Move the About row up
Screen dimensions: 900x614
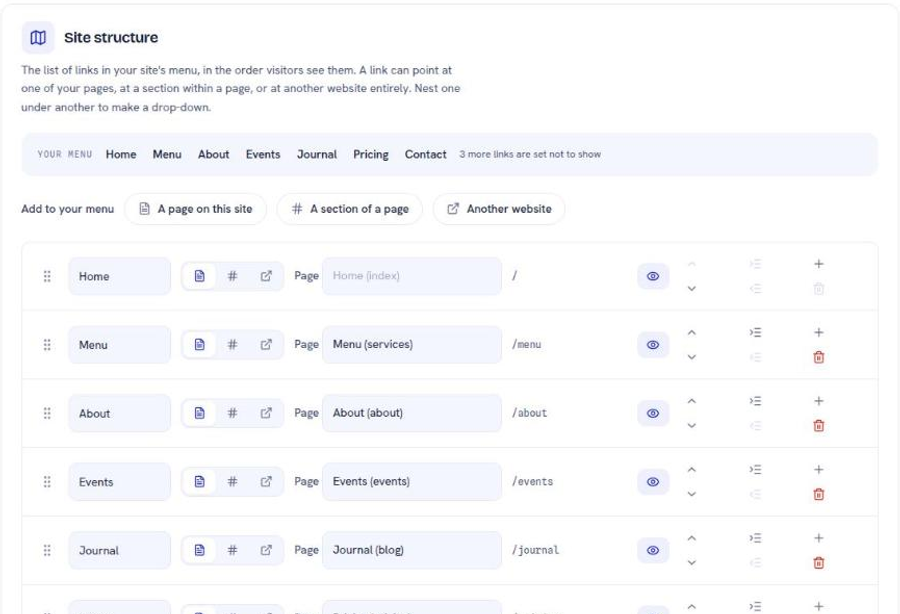(692, 401)
